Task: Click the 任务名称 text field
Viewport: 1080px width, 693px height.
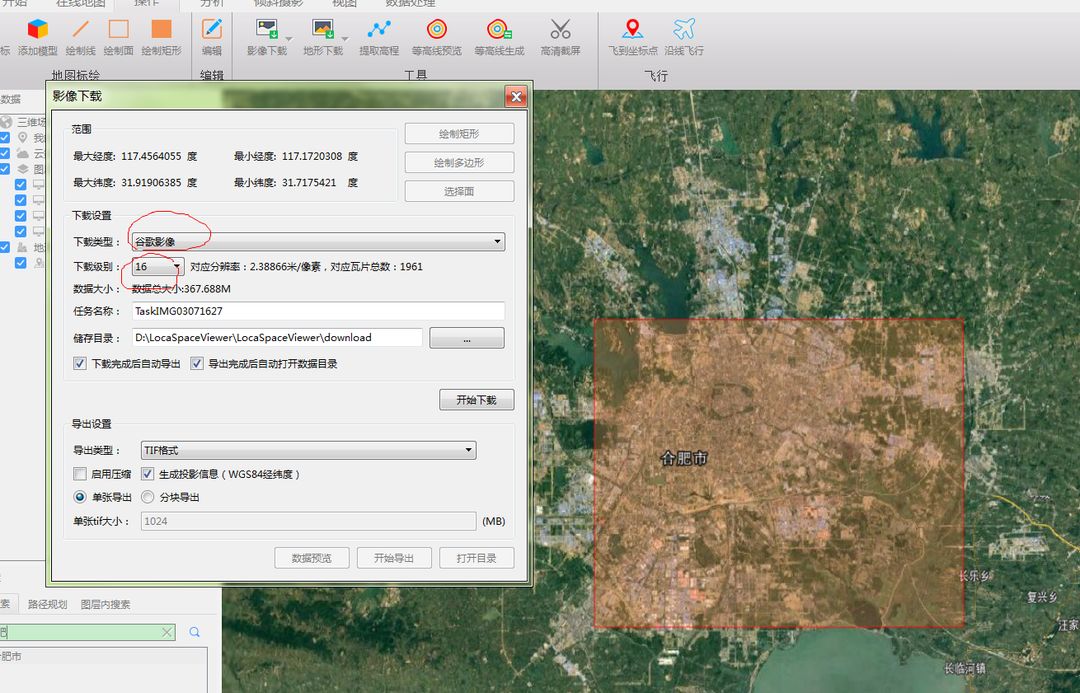Action: click(x=317, y=311)
